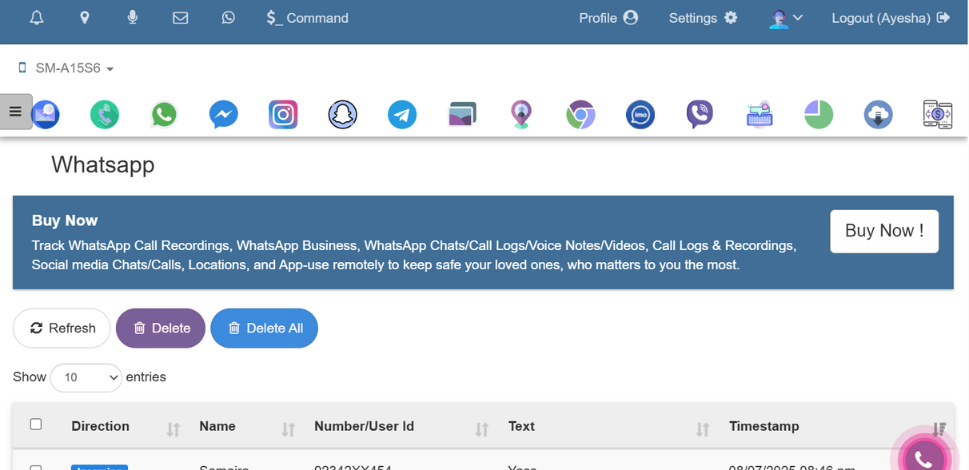Viewport: 969px width, 470px height.
Task: Click the Buy Now ! button
Action: pos(884,231)
